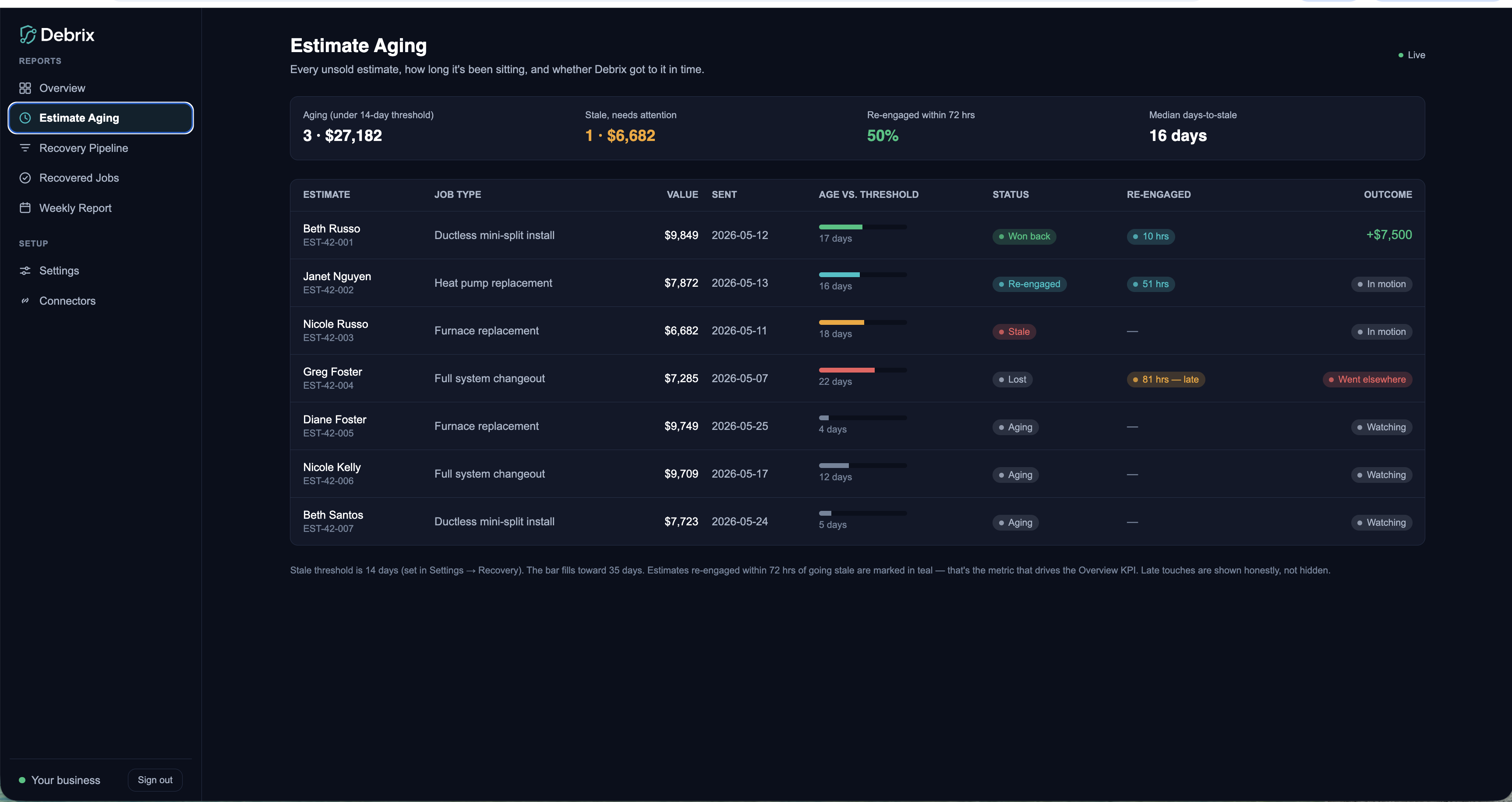Click the Recovery Pipeline filter icon

(25, 148)
